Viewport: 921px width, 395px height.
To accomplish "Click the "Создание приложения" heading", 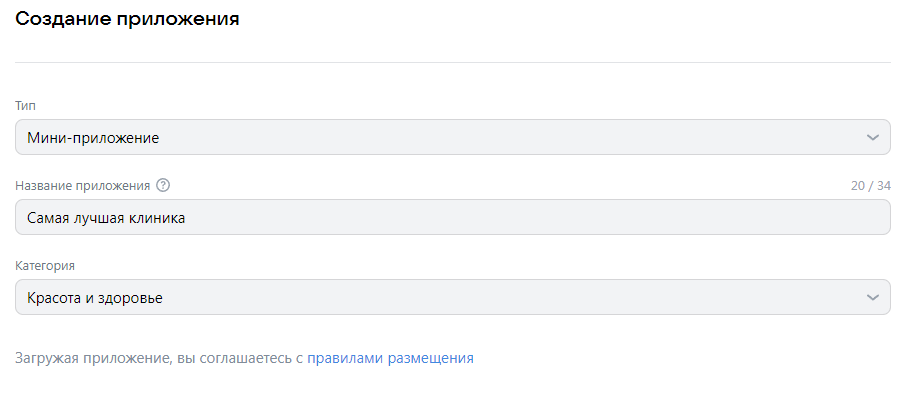I will point(127,19).
